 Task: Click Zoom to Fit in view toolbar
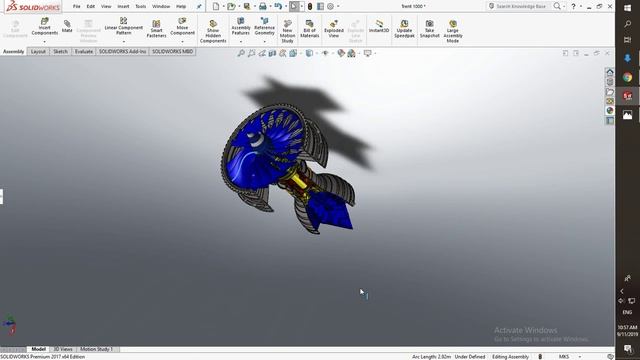pos(241,53)
